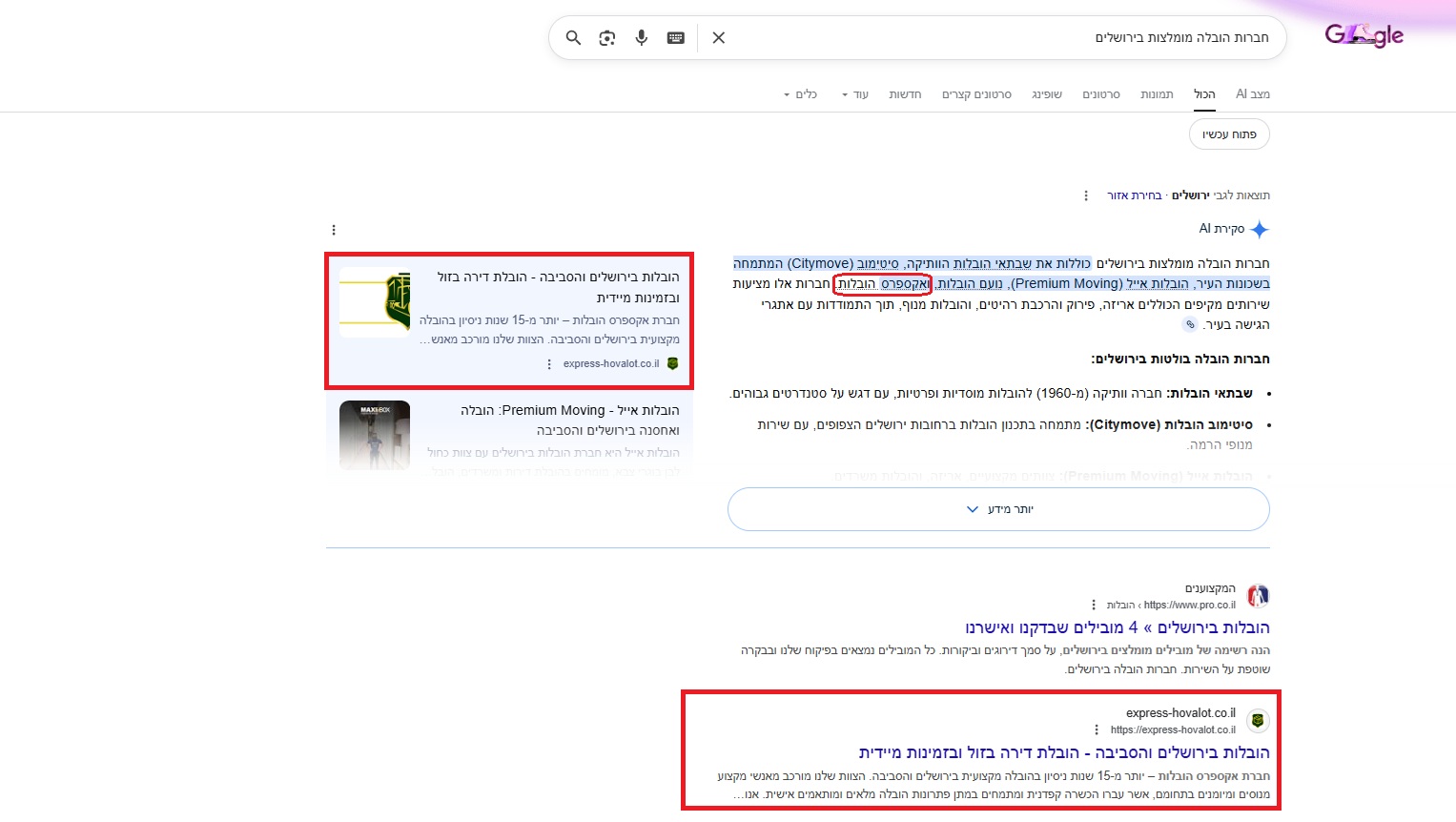Clear the search query with X
This screenshot has height=822, width=1456.
point(719,38)
